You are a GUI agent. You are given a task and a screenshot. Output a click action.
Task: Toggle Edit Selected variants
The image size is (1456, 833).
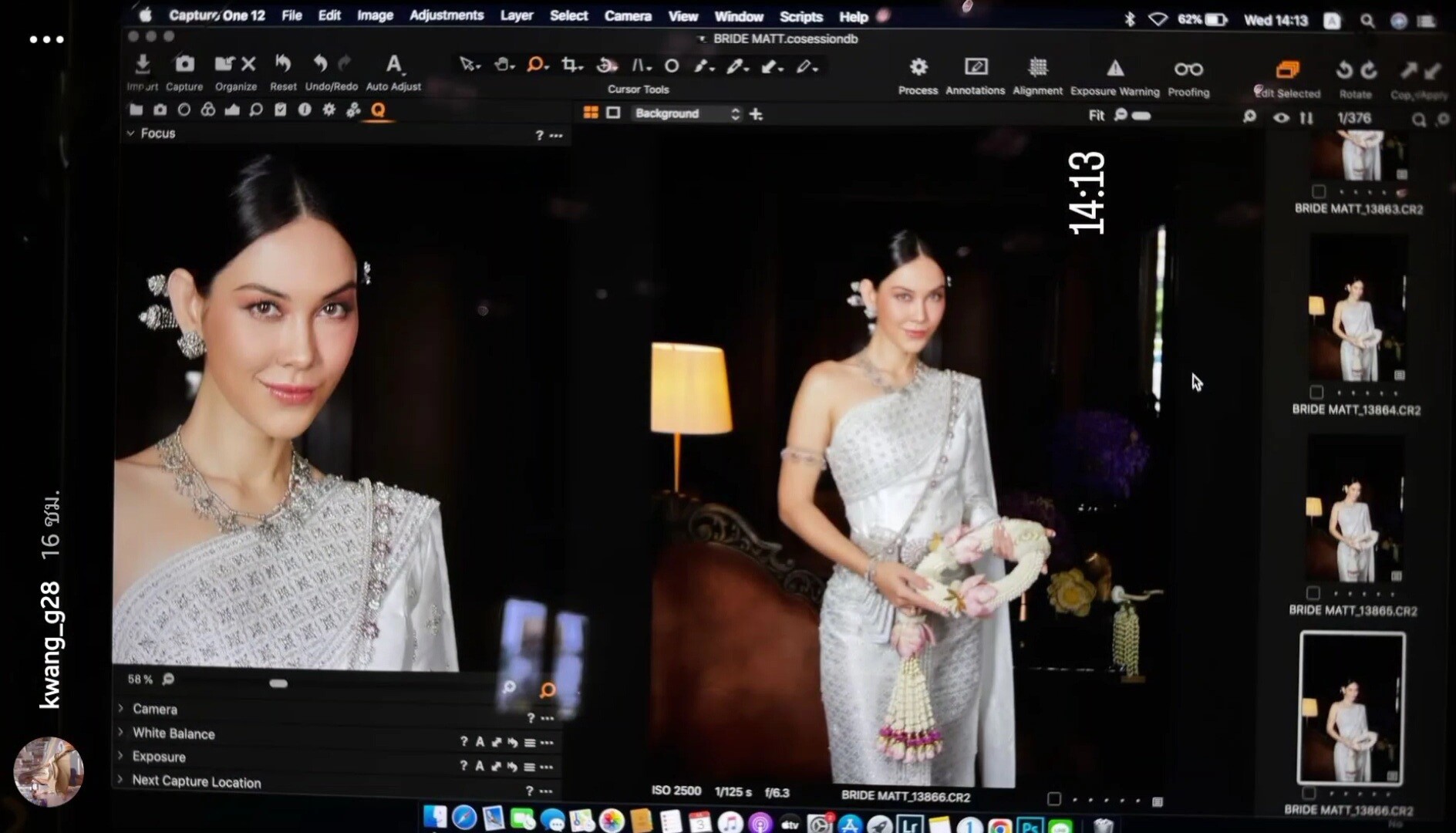1287,70
